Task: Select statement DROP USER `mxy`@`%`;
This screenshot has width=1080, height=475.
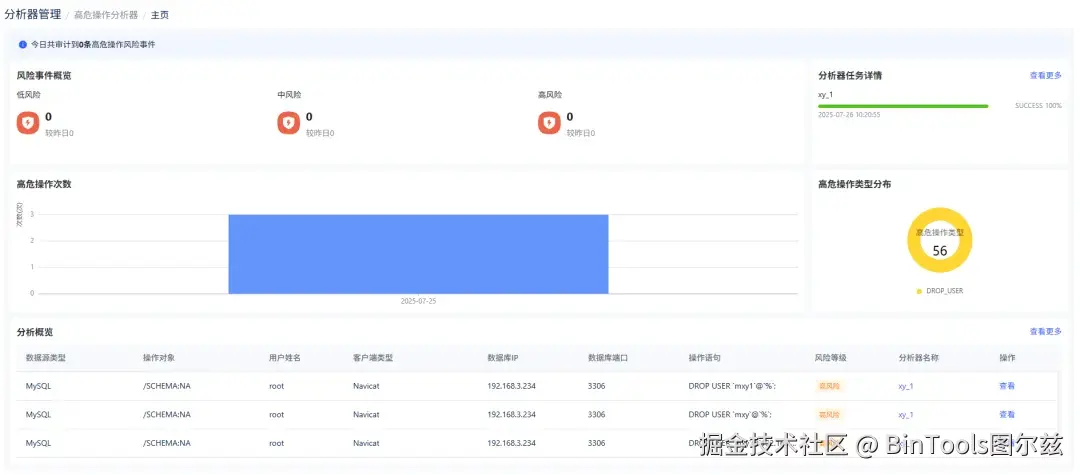Action: (x=729, y=415)
